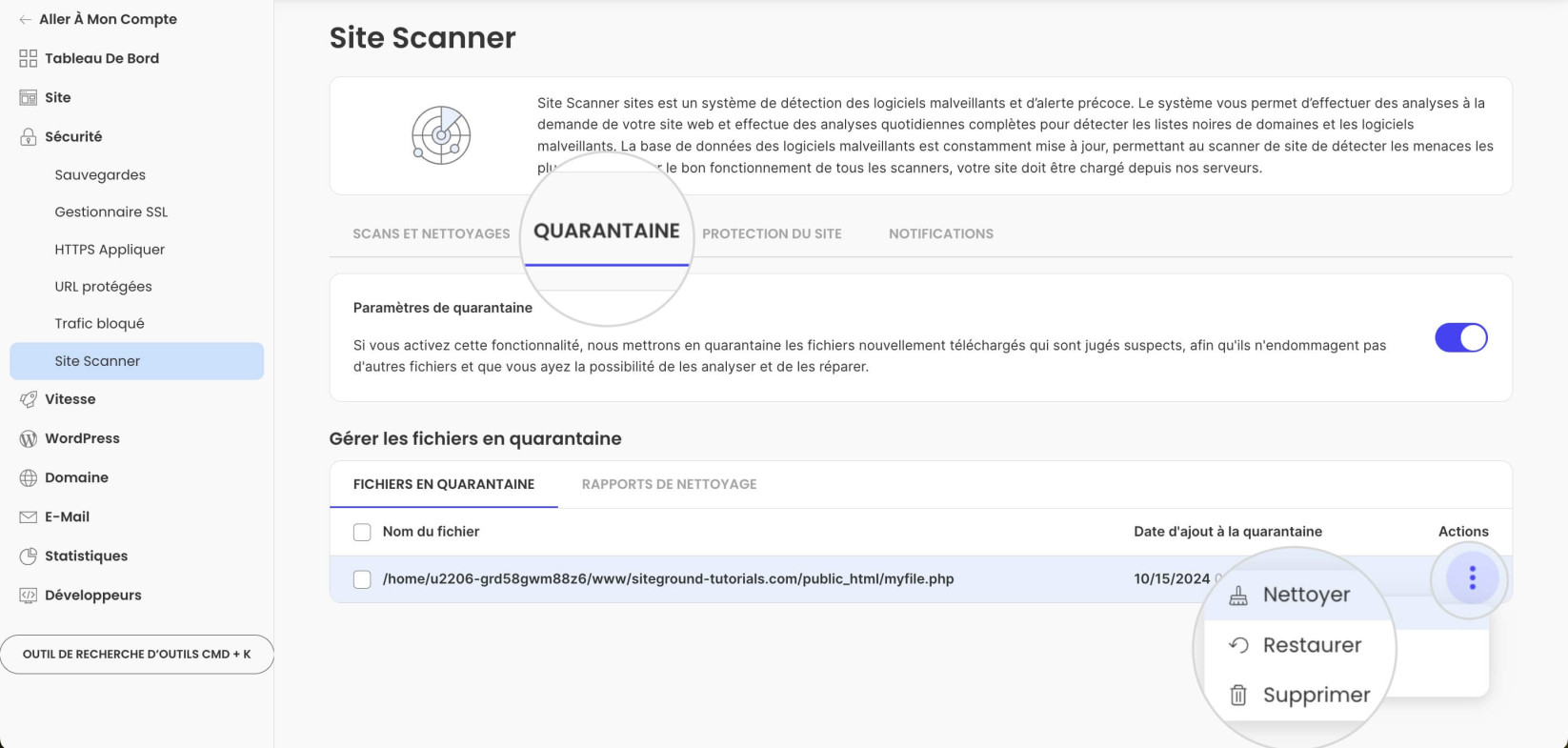Click the 10/15/2024 quarantine date cell
The height and width of the screenshot is (748, 1568).
(1172, 579)
